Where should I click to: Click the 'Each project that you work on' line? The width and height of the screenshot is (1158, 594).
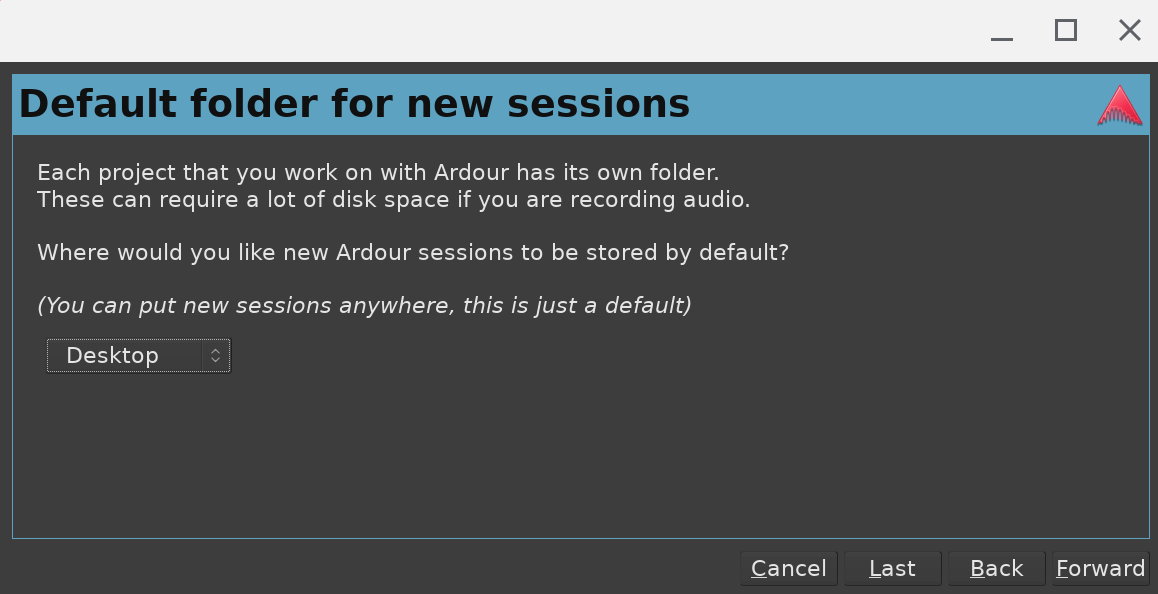tap(378, 172)
